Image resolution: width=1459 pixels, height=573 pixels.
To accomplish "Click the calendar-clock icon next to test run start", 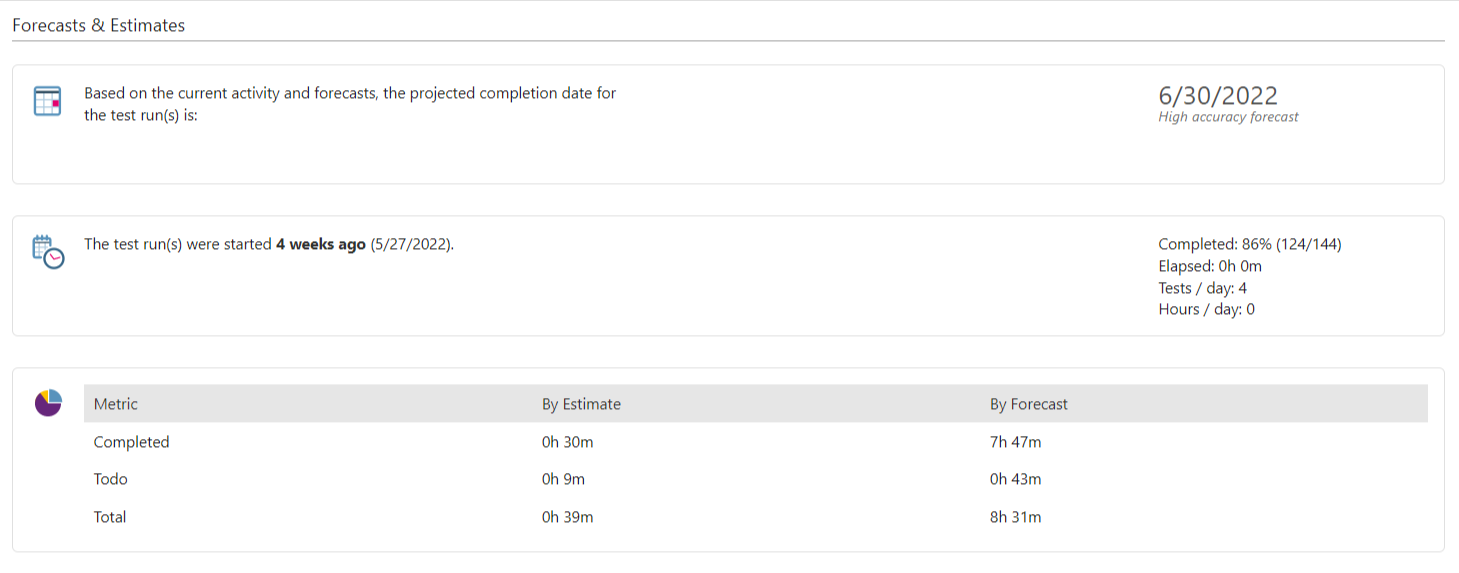I will click(x=48, y=252).
